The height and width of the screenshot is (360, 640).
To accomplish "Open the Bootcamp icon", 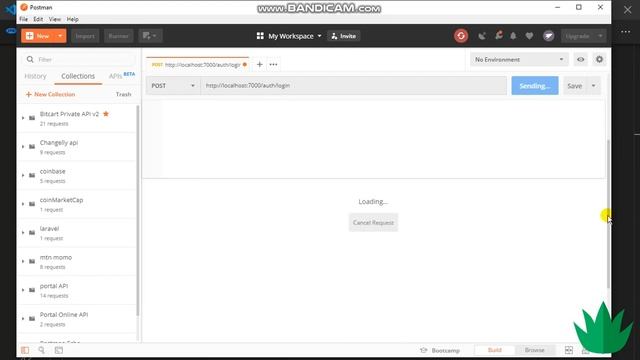I will pos(424,350).
